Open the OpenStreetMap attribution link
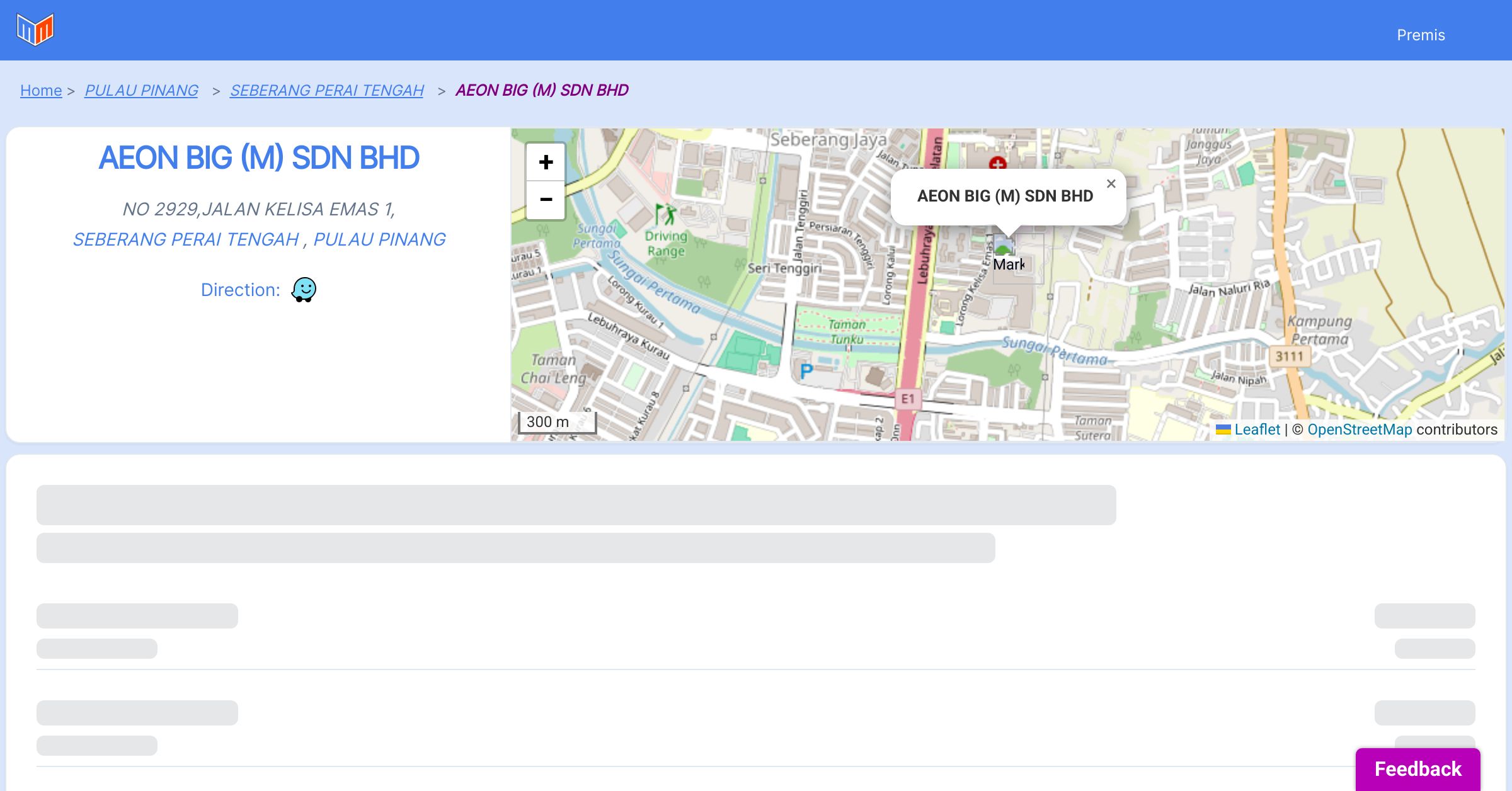The image size is (1512, 791). click(x=1360, y=430)
